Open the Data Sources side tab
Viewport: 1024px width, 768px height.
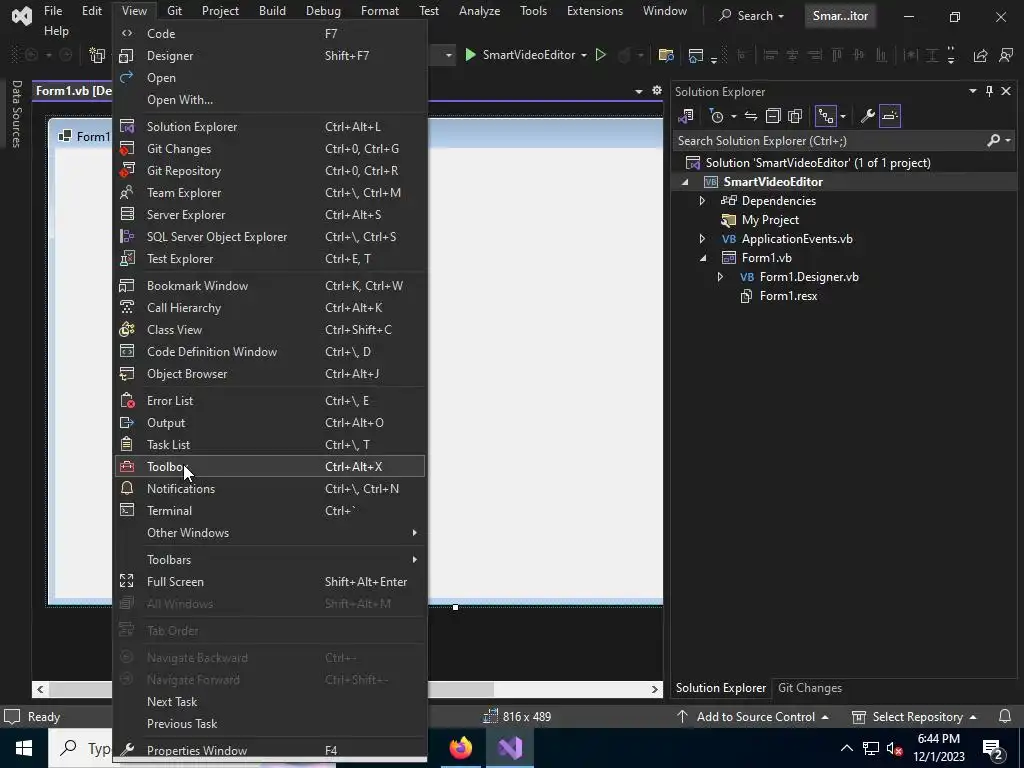click(17, 114)
